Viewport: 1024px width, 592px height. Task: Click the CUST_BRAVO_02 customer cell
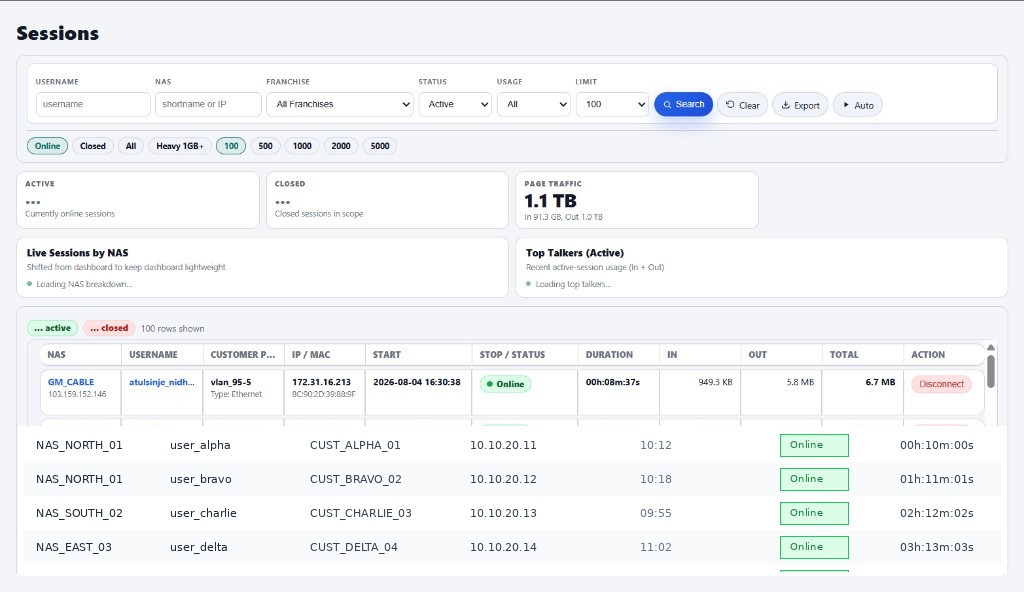(356, 479)
